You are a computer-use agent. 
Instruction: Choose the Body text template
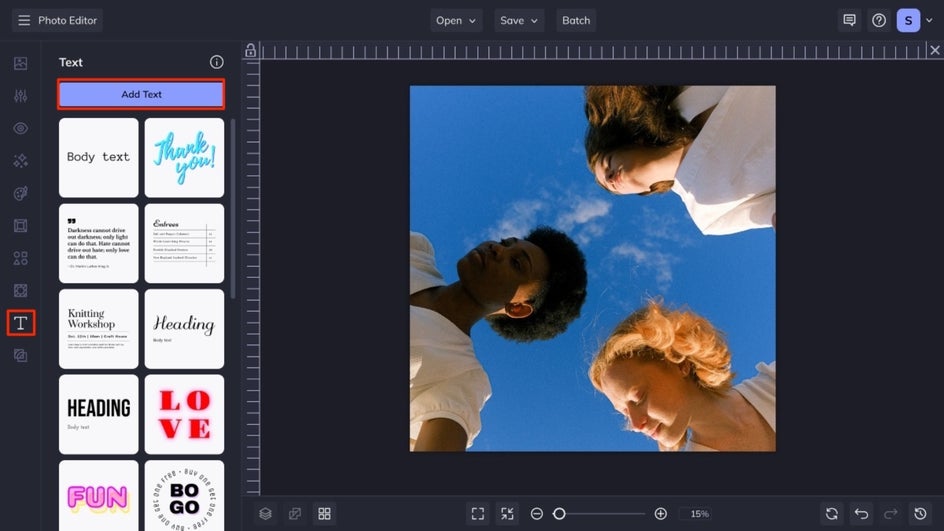click(99, 158)
